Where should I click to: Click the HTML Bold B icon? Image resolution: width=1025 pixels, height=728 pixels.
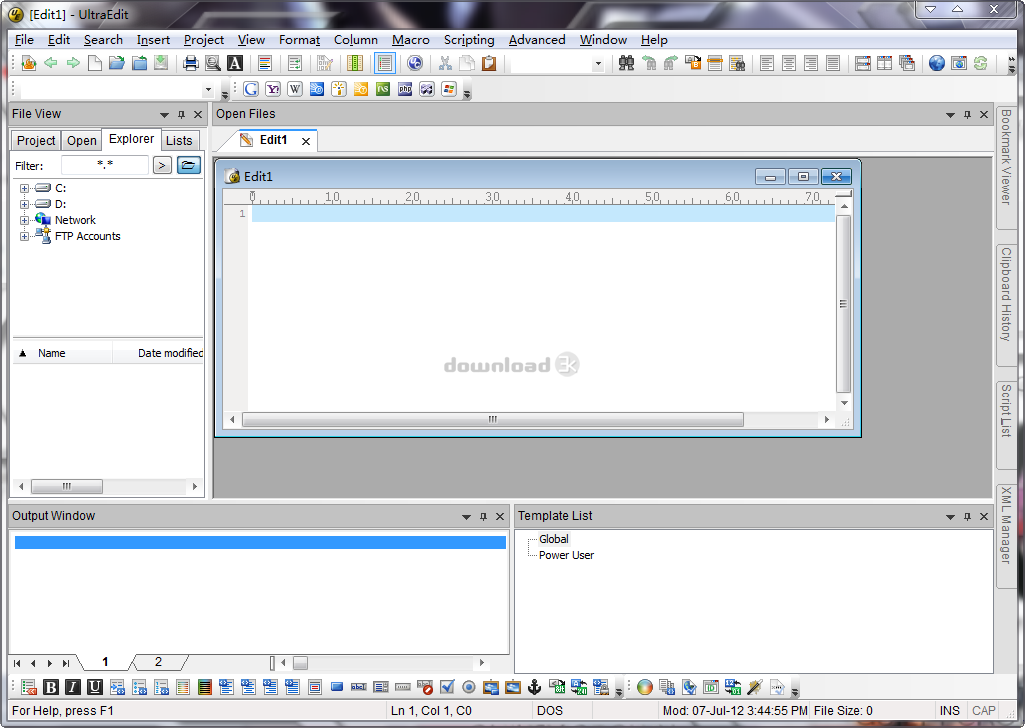[x=50, y=687]
